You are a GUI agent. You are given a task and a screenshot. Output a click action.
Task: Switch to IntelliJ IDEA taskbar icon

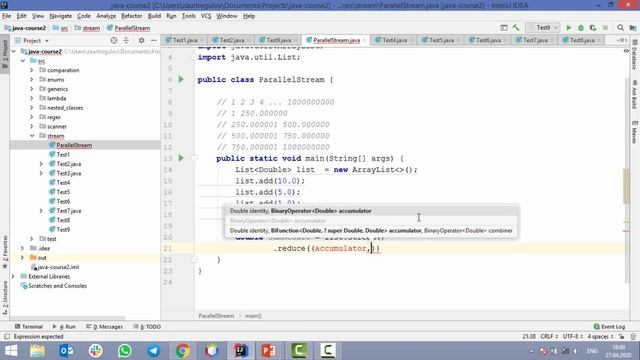coord(240,351)
